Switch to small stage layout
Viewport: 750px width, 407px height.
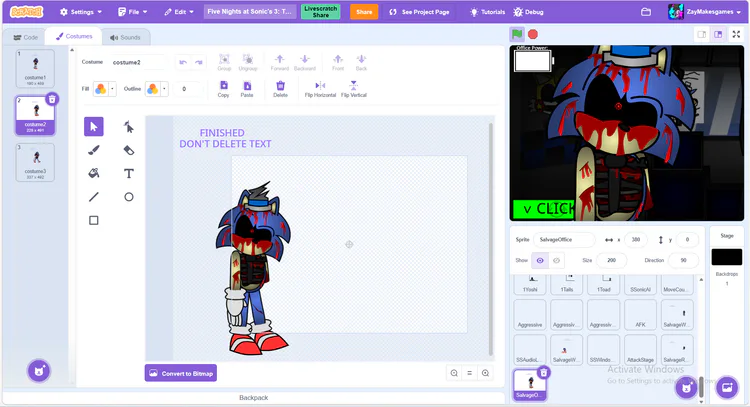click(702, 34)
